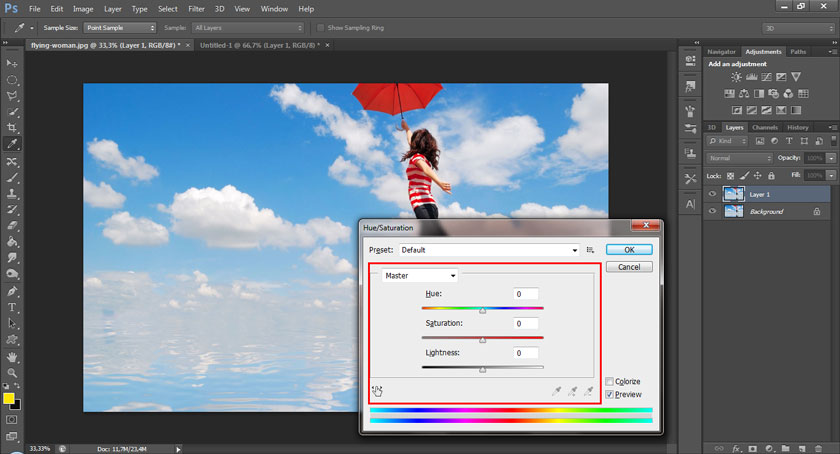840x454 pixels.
Task: Open Opacity slider dropdown arrow
Action: pos(831,158)
